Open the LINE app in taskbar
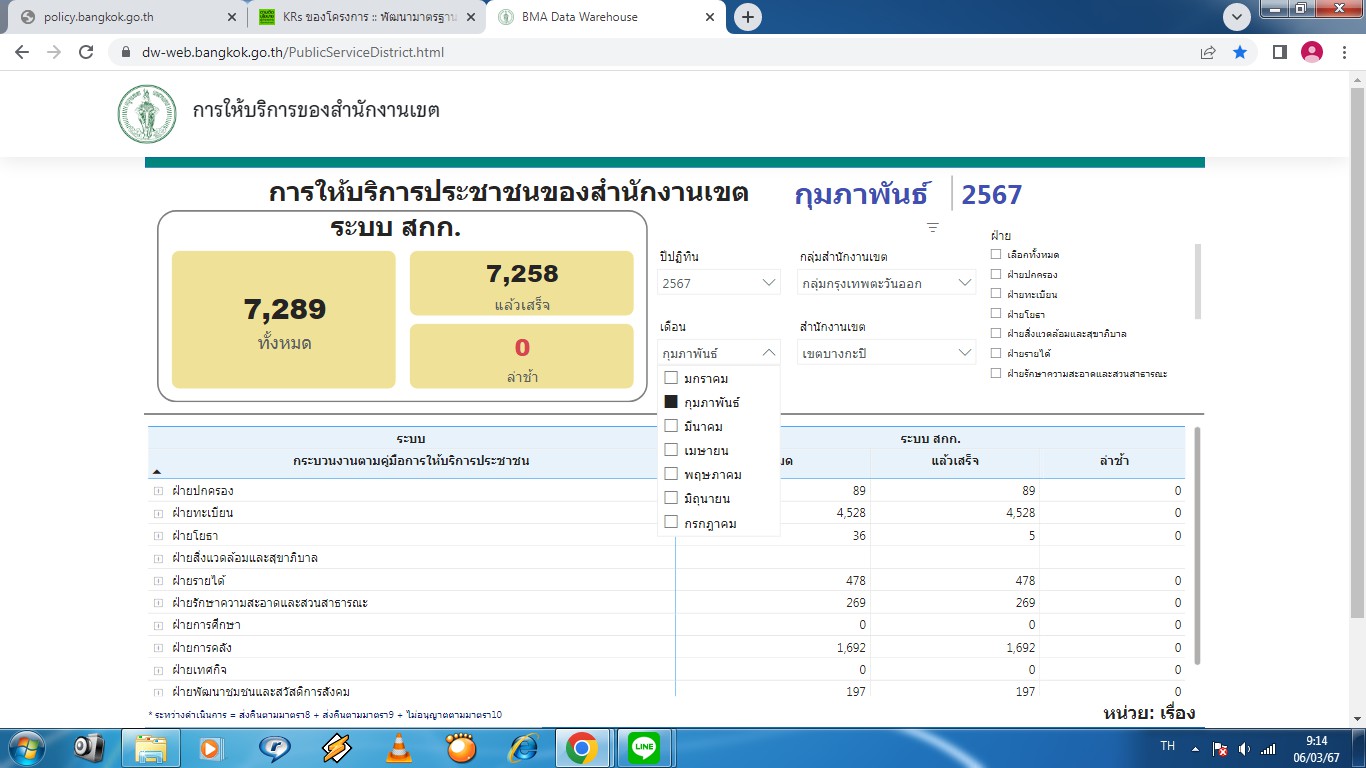 click(x=644, y=747)
